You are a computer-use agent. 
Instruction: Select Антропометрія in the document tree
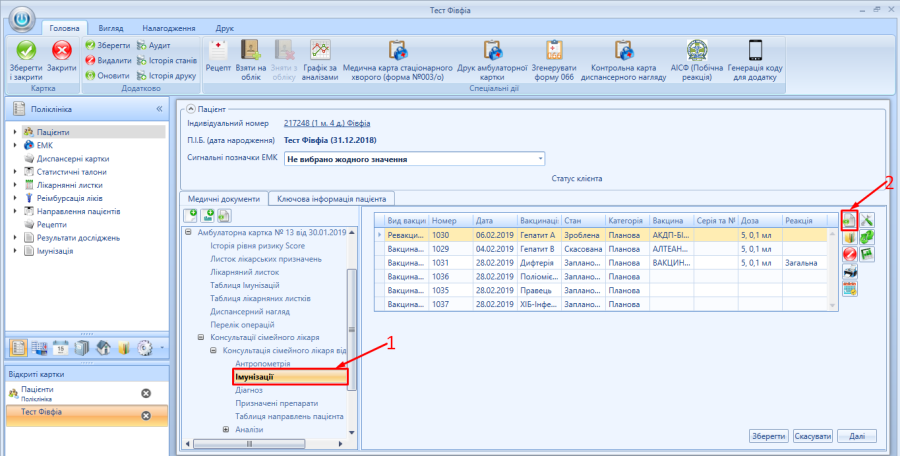pos(262,364)
